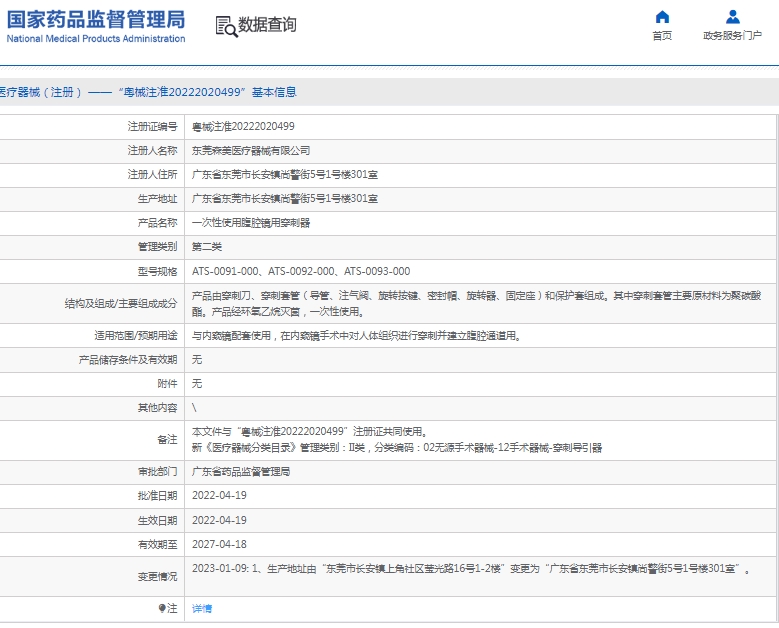Viewport: 779px width, 628px height.
Task: Click the 注册人名称 label
Action: coord(153,151)
